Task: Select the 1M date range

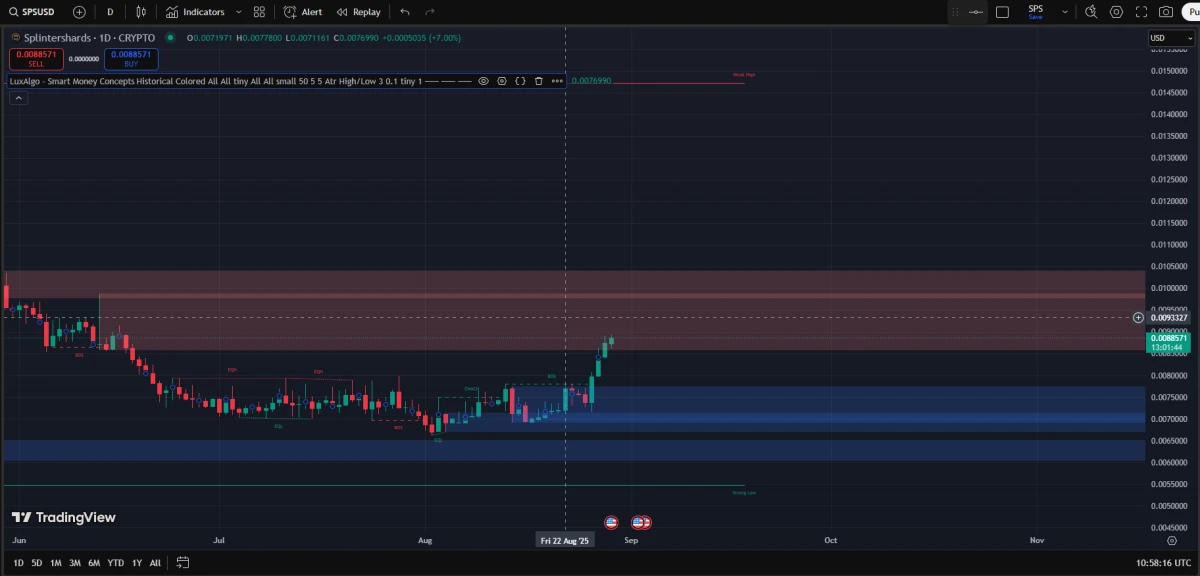Action: [56, 563]
